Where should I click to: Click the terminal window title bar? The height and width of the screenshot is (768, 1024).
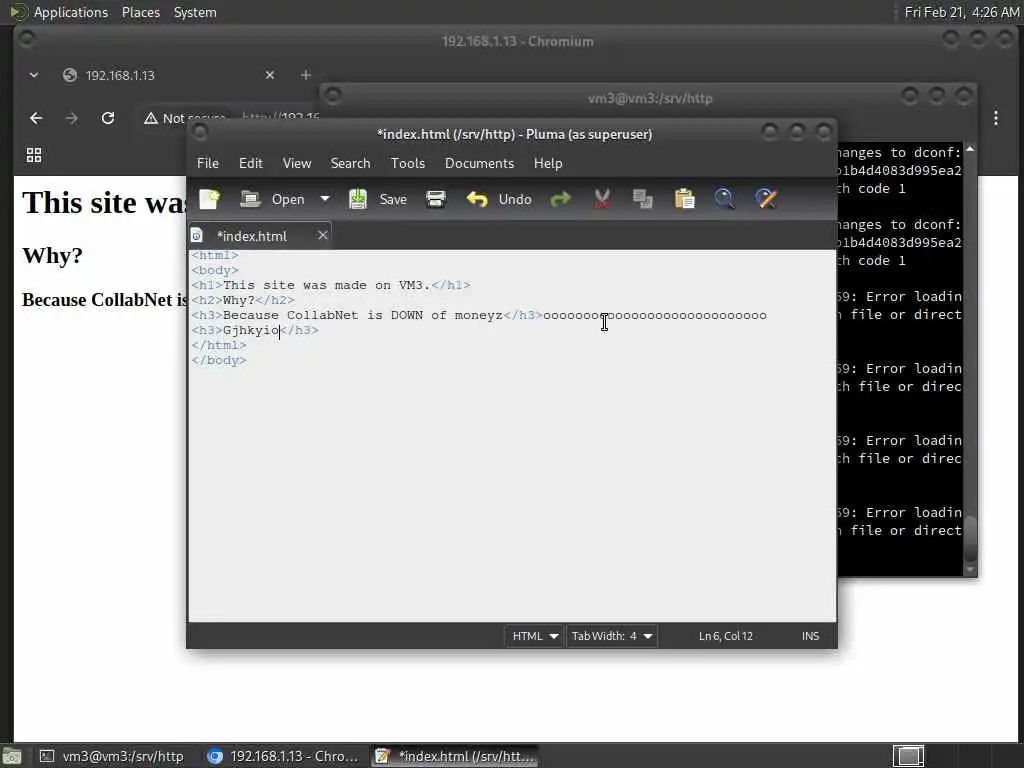click(x=650, y=99)
